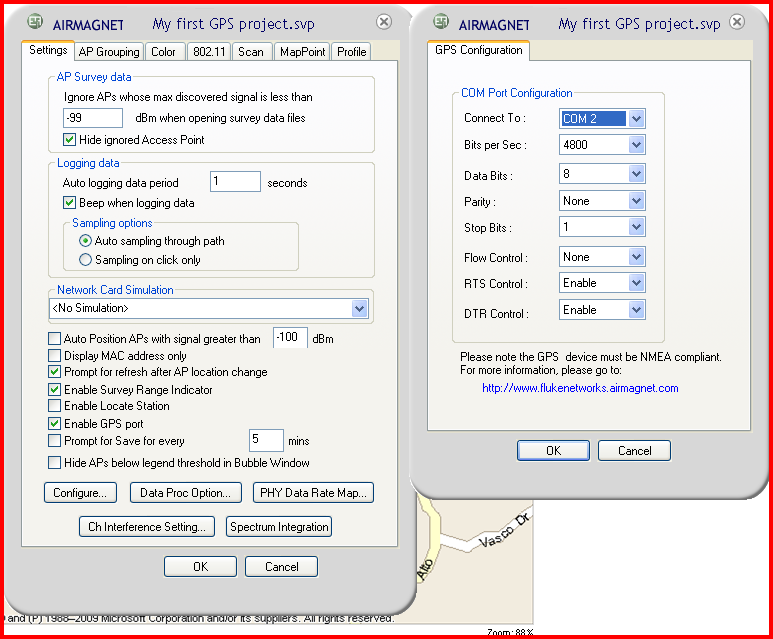Click the Configure... button

point(80,493)
